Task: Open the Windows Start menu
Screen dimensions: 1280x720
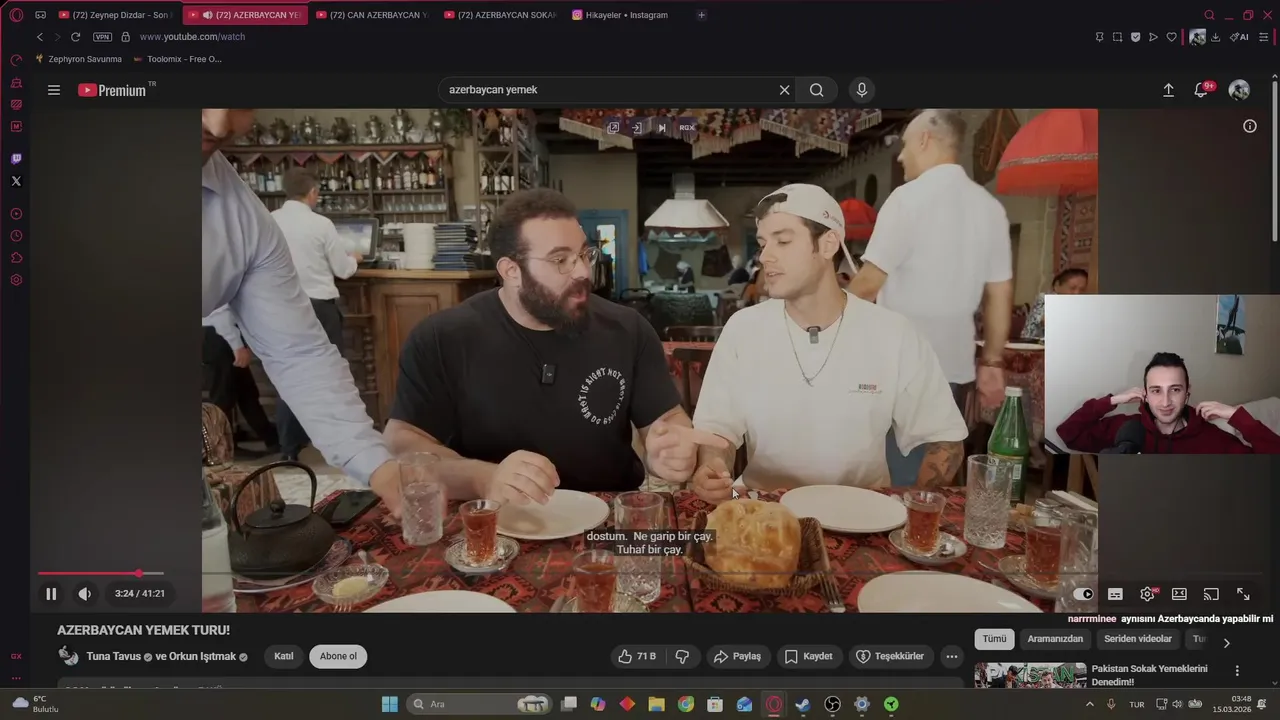Action: [x=390, y=704]
